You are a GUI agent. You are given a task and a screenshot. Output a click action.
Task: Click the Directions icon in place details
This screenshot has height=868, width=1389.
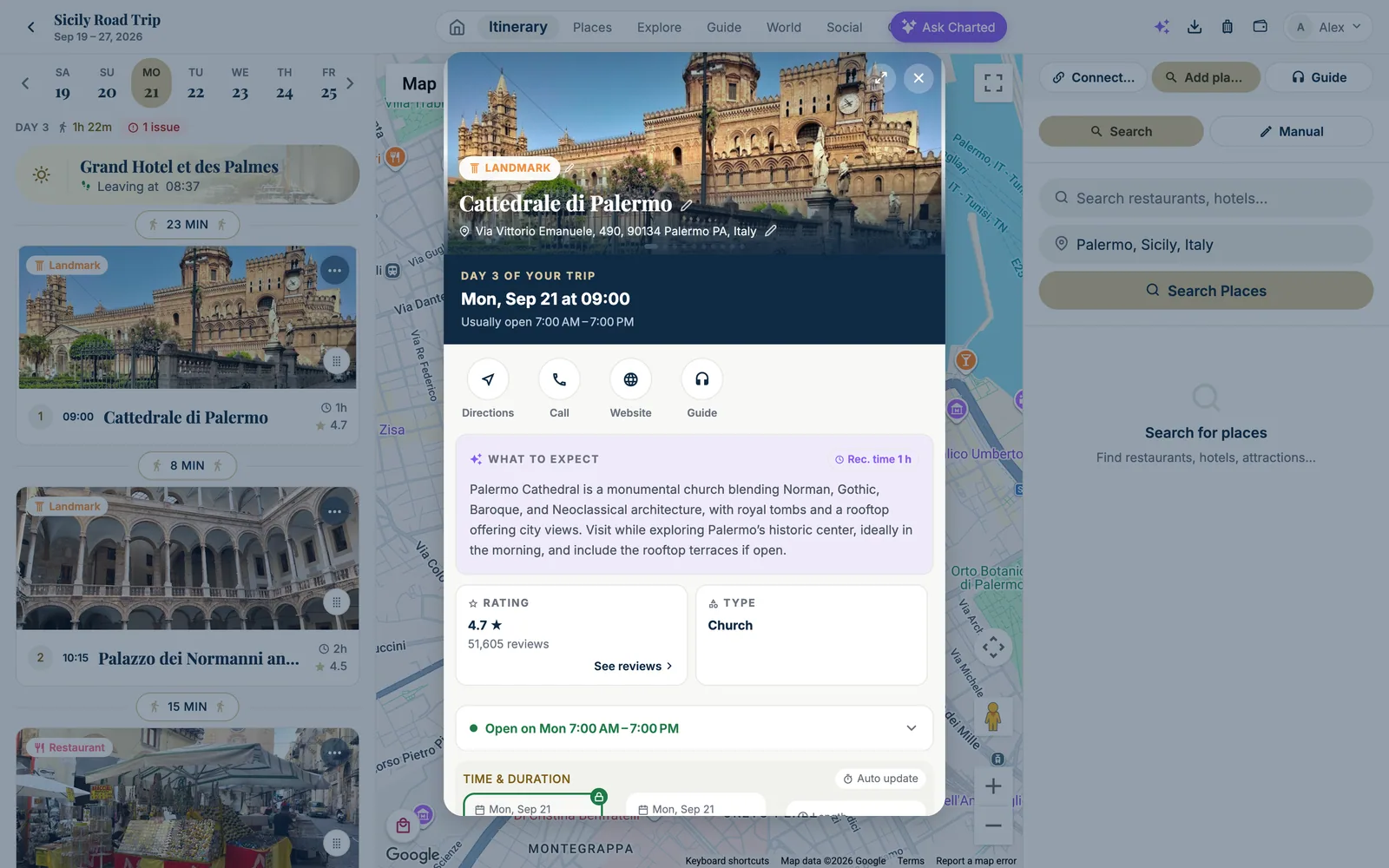point(488,379)
